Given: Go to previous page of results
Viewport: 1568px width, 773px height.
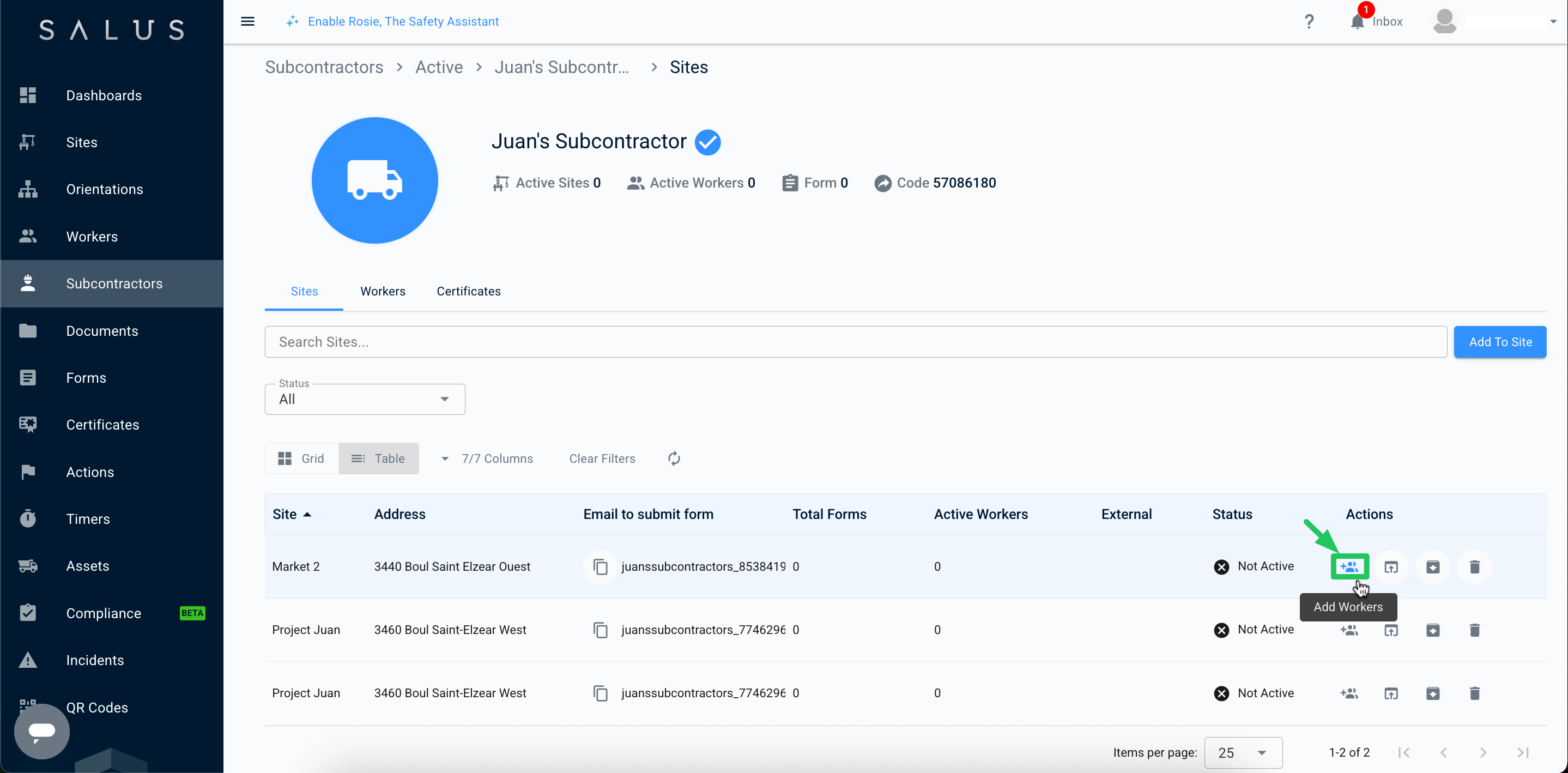Looking at the screenshot, I should tap(1444, 753).
